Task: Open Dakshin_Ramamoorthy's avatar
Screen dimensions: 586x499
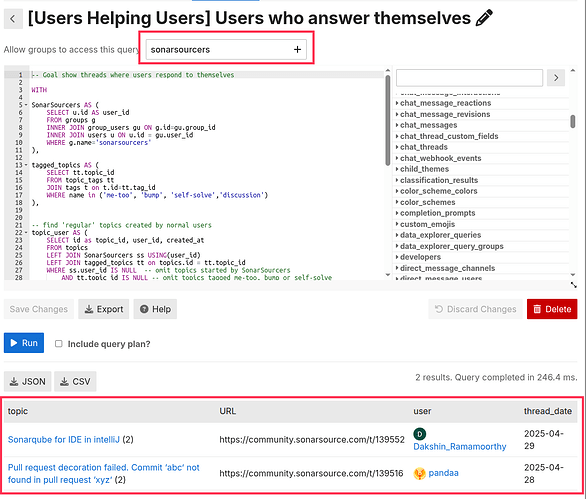Action: 420,434
